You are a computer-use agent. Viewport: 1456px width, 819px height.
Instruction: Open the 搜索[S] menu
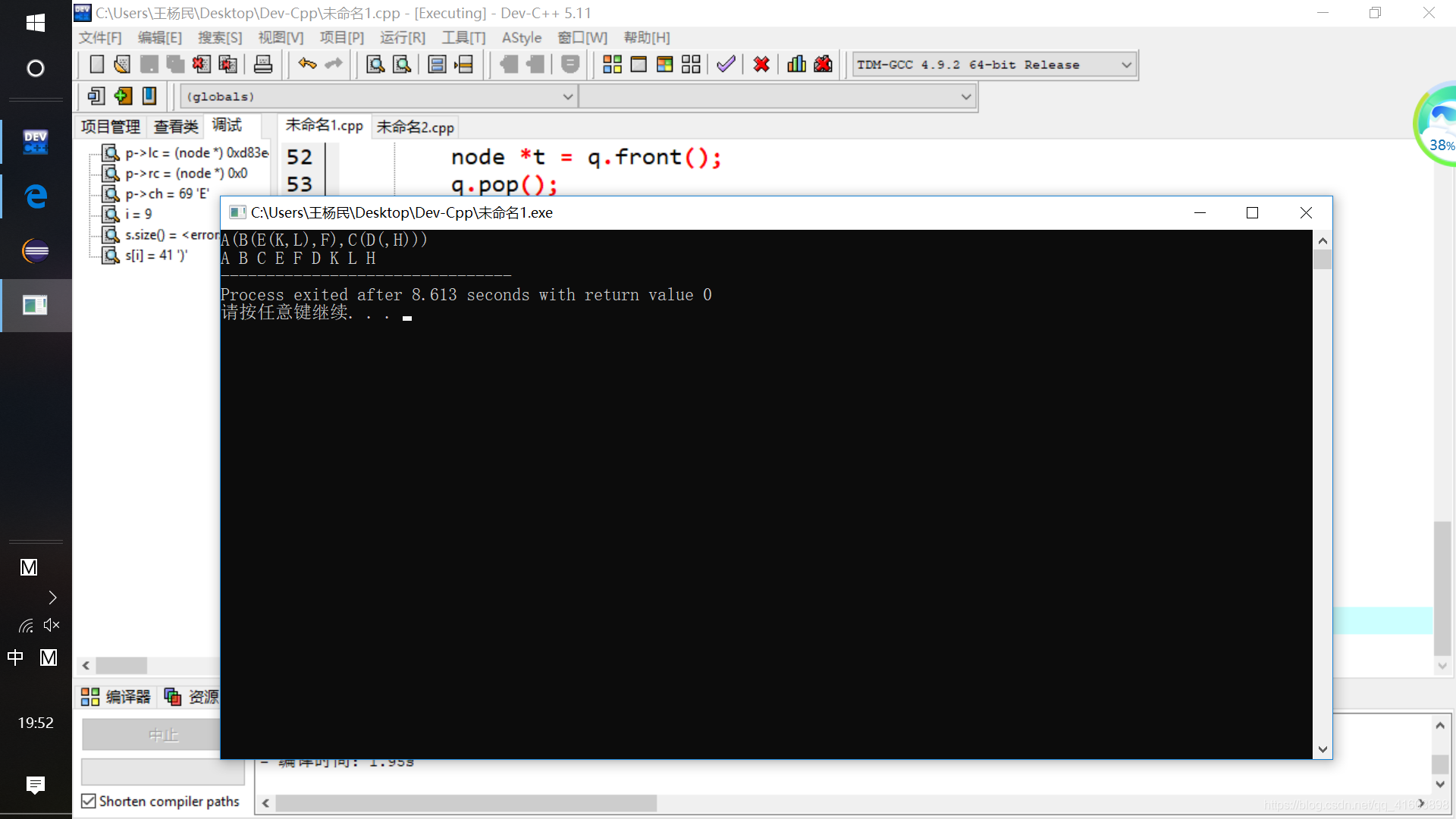220,38
